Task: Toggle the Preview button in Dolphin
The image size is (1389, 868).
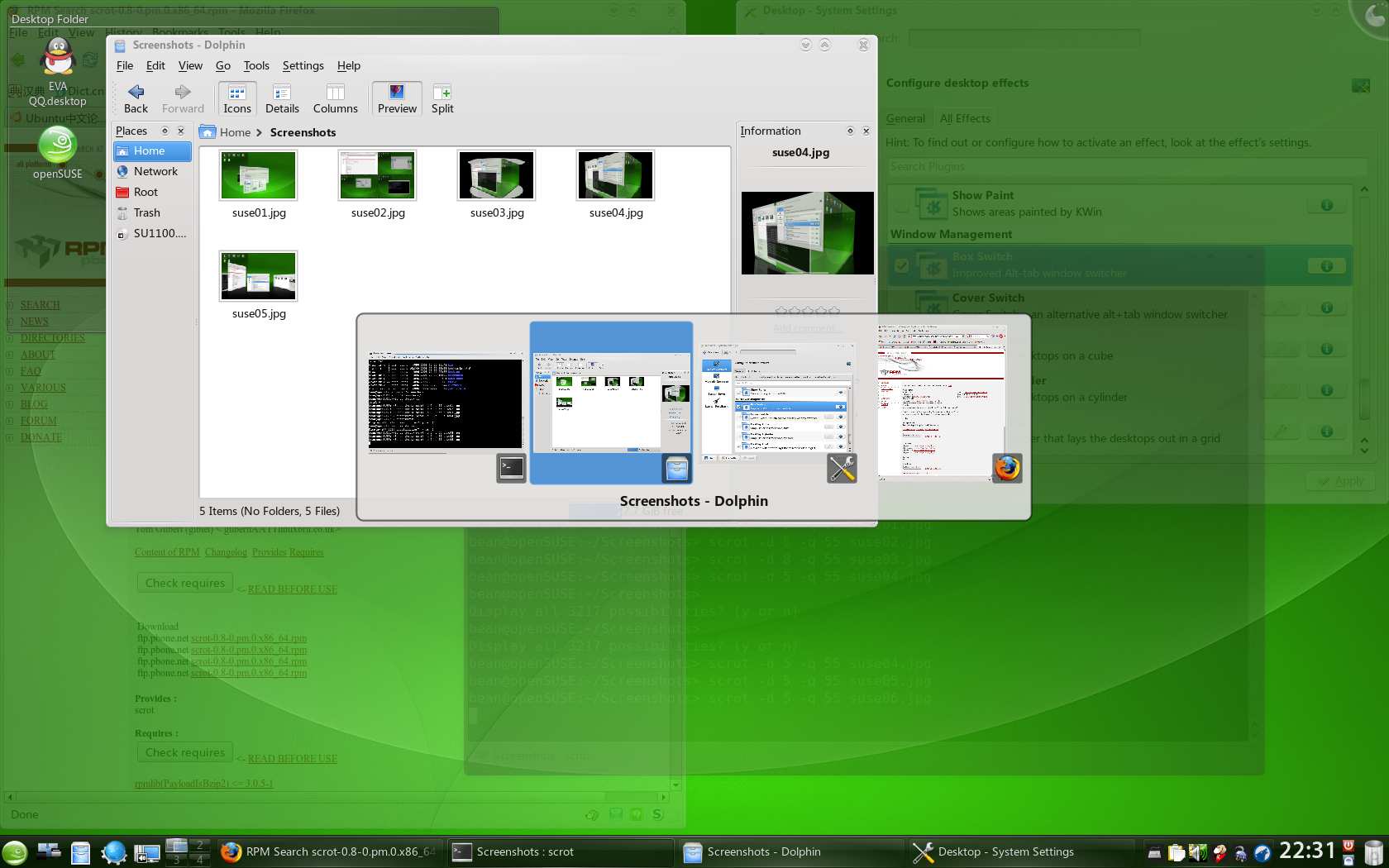Action: [x=397, y=98]
